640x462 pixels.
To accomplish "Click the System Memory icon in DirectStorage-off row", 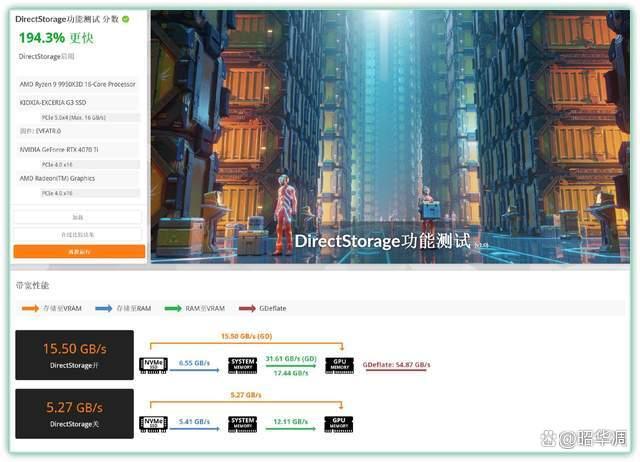I will (x=242, y=424).
